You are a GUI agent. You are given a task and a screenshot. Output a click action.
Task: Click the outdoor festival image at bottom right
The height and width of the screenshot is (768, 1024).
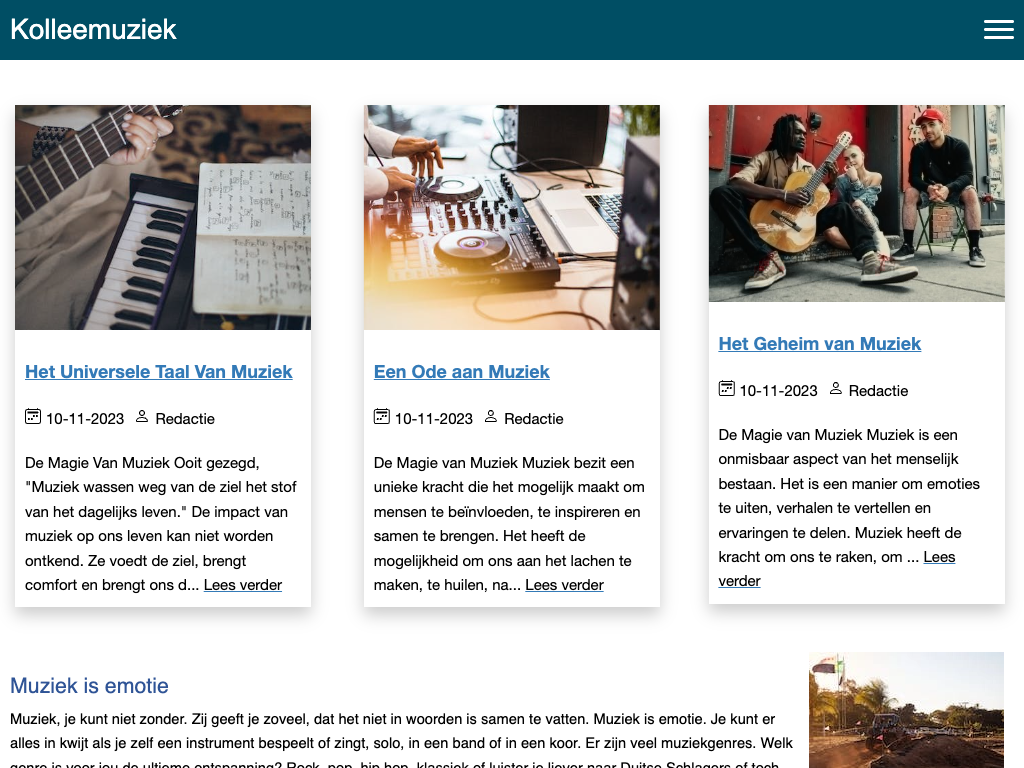(906, 710)
